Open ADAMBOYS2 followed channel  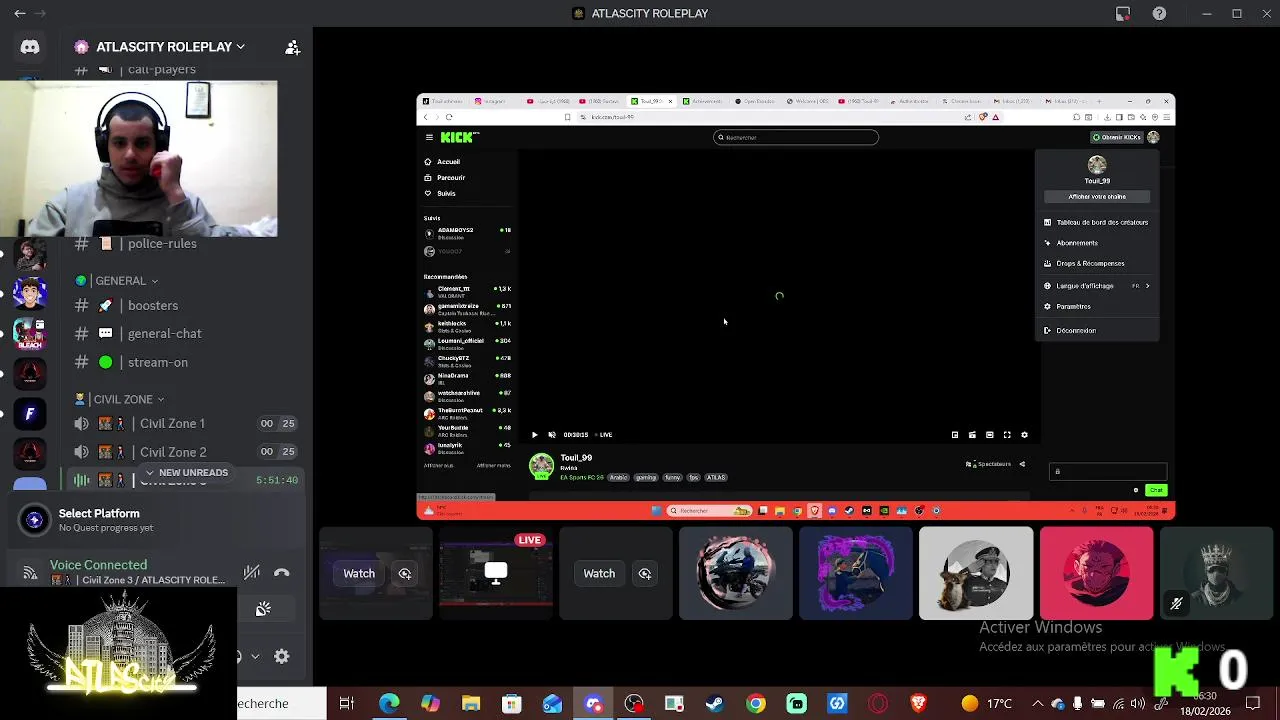(x=467, y=233)
